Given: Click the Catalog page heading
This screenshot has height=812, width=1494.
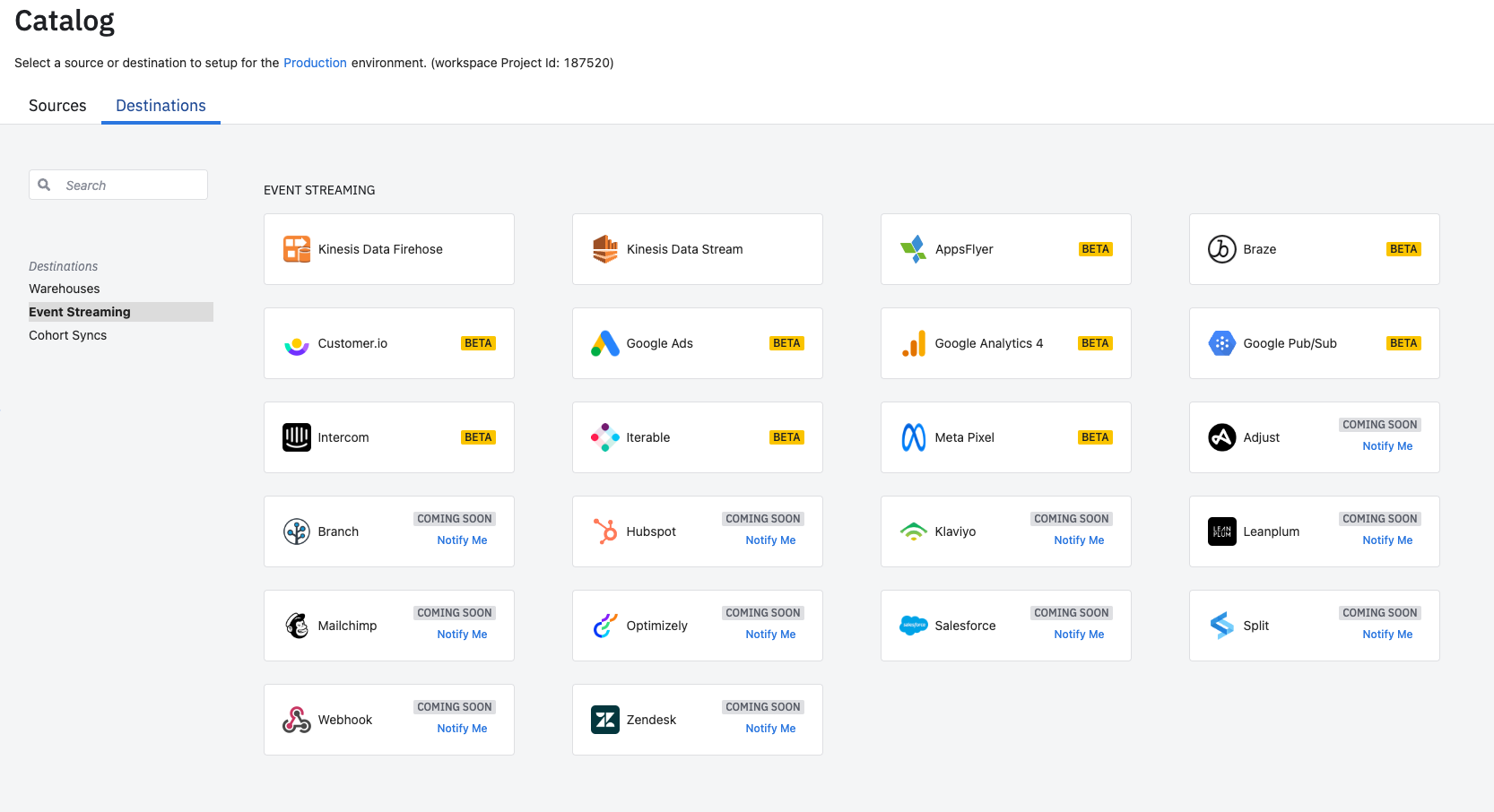Looking at the screenshot, I should 65,21.
